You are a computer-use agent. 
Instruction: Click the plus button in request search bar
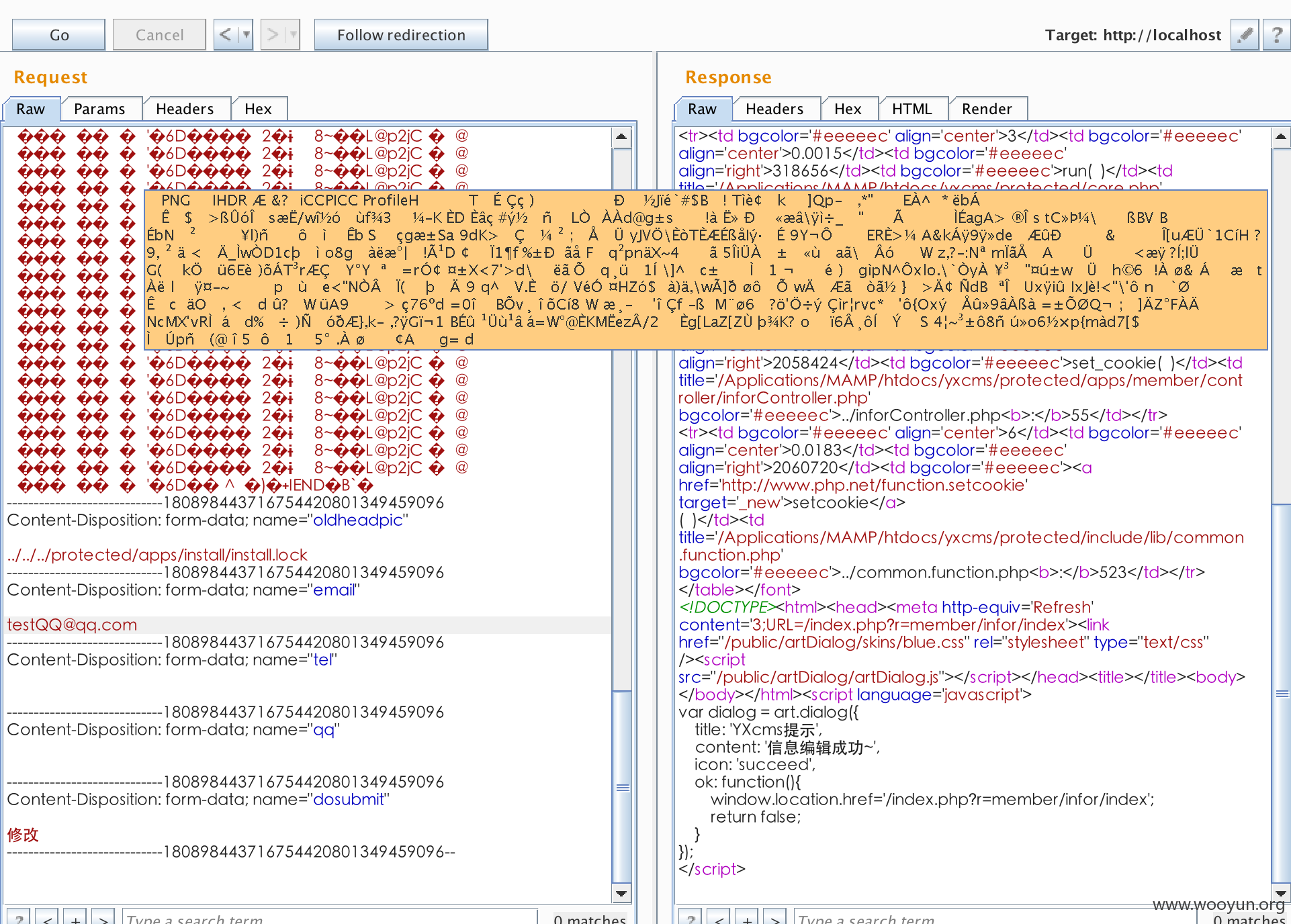pos(75,917)
